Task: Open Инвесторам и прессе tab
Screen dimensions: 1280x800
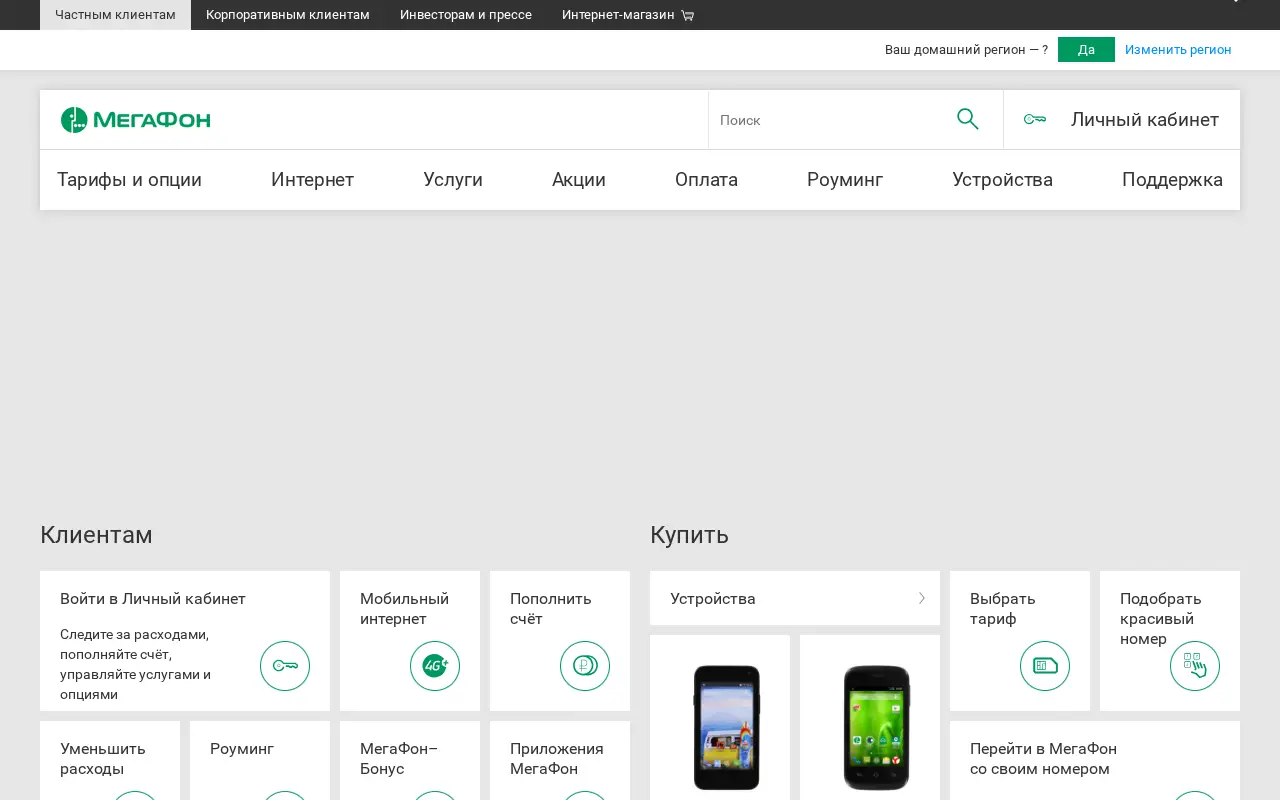Action: coord(466,15)
